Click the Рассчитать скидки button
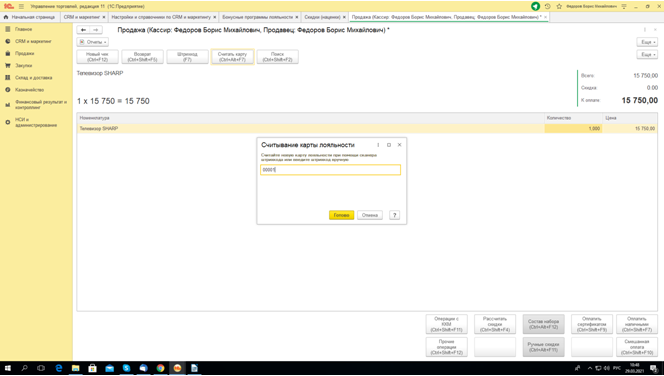The height and width of the screenshot is (376, 664). 495,324
